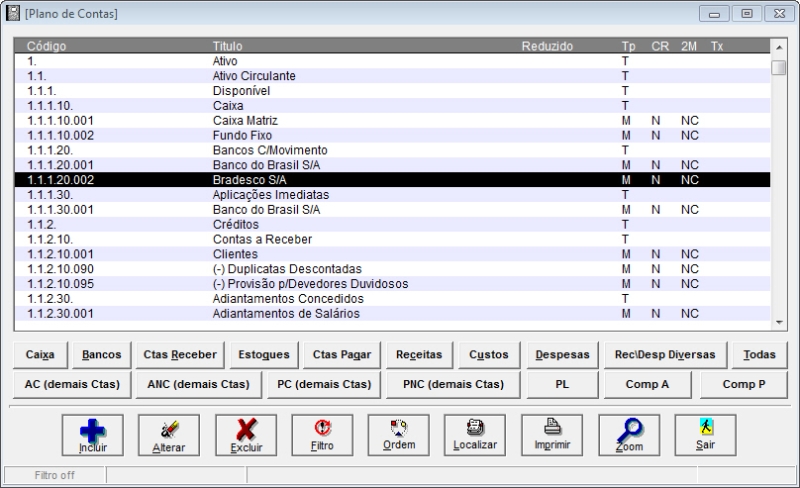800x488 pixels.
Task: Click the AC (demais Ctas) button
Action: [x=72, y=384]
